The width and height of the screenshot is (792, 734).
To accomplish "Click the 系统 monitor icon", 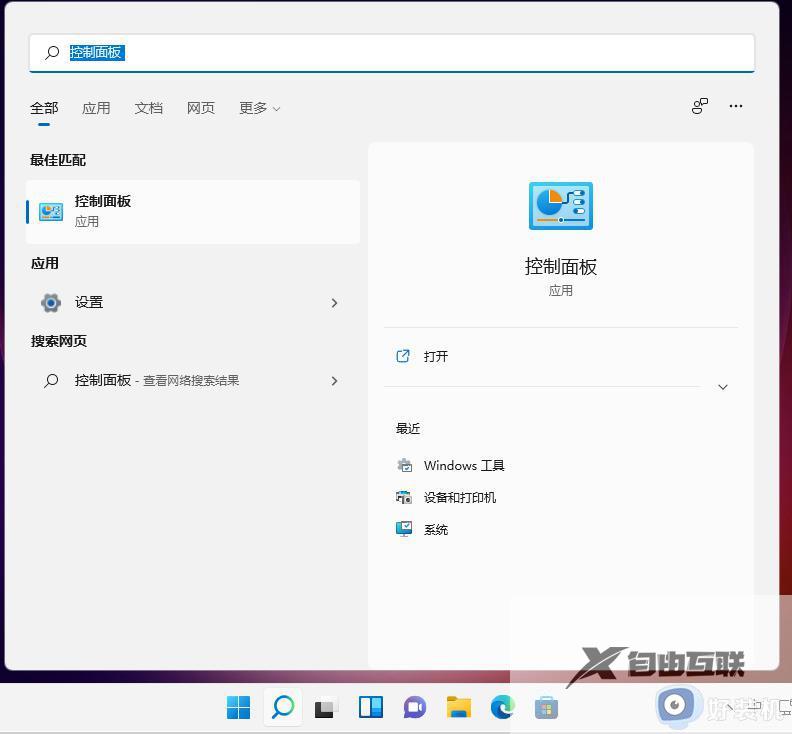I will (404, 529).
